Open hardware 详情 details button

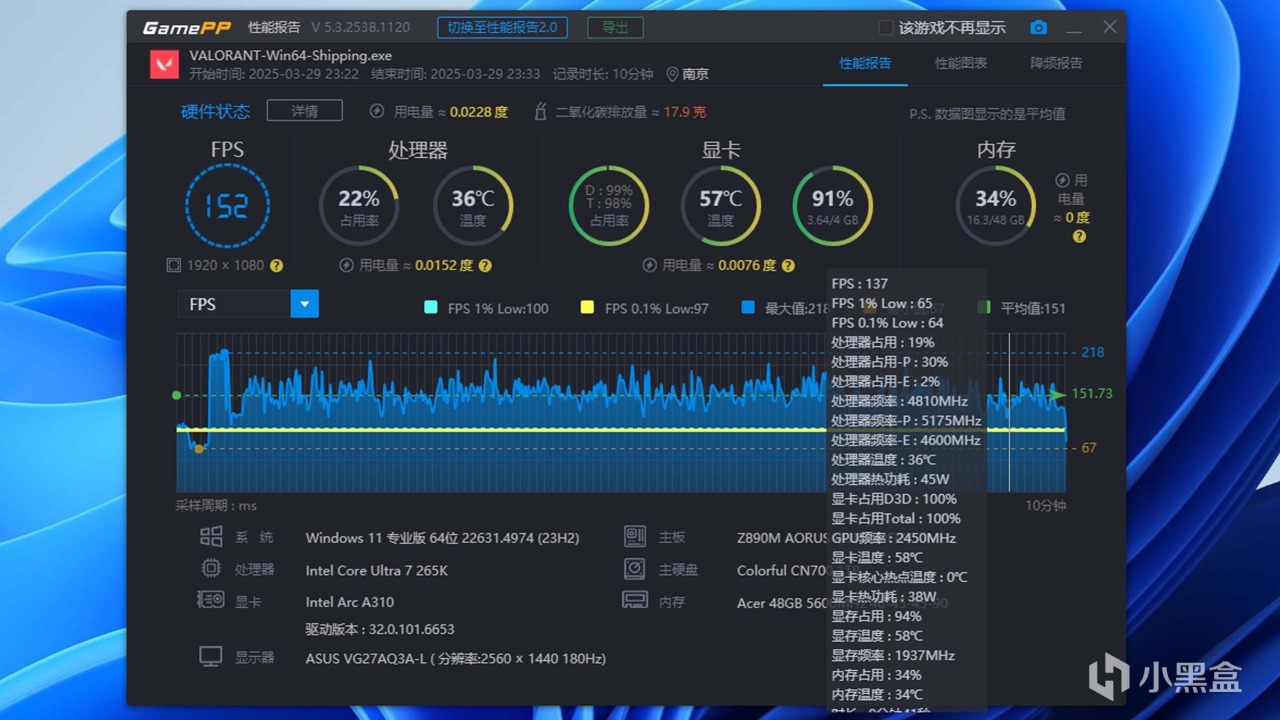305,111
